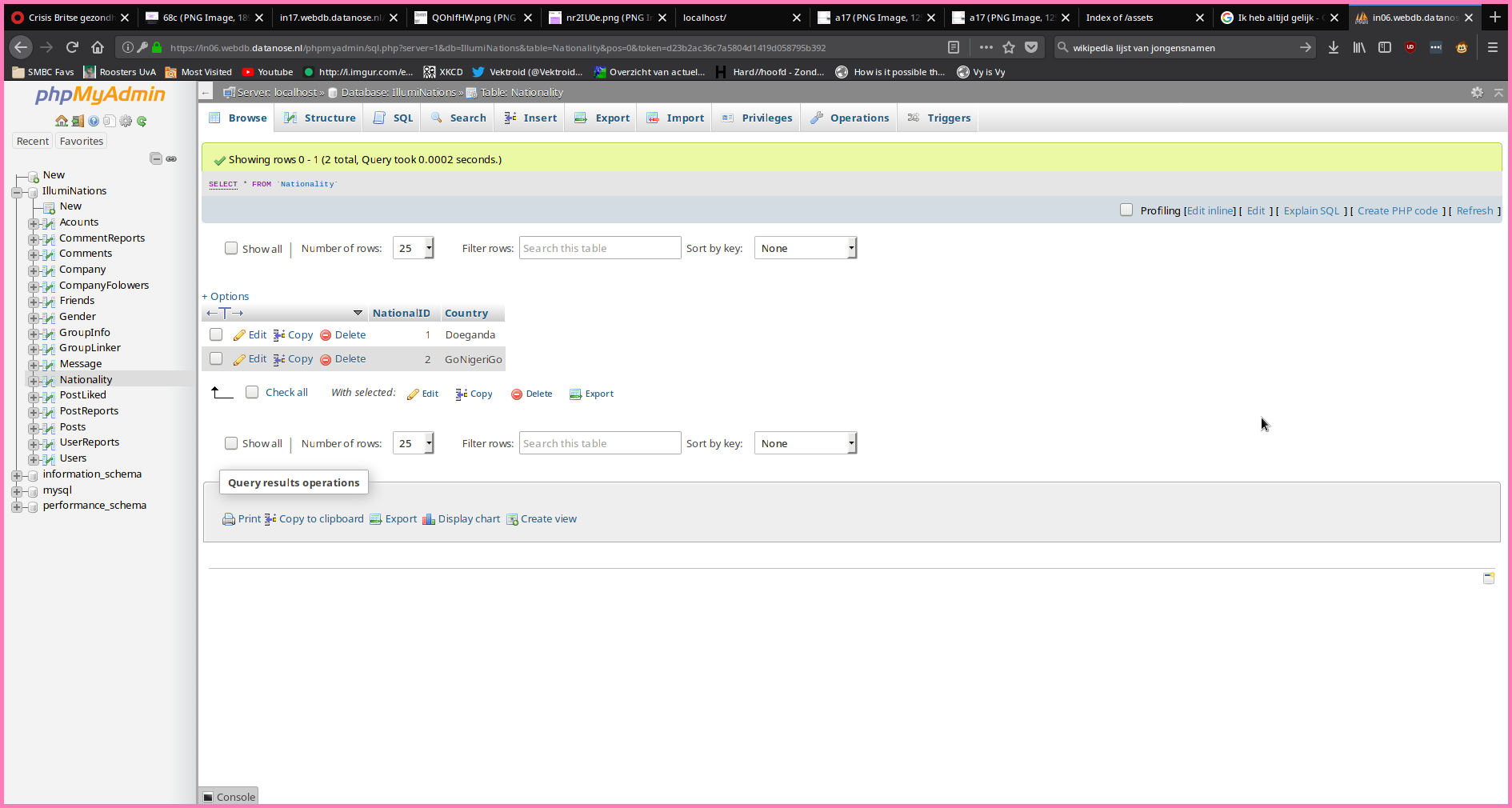Expand the information_schema database node
This screenshot has height=808, width=1512.
[x=17, y=475]
